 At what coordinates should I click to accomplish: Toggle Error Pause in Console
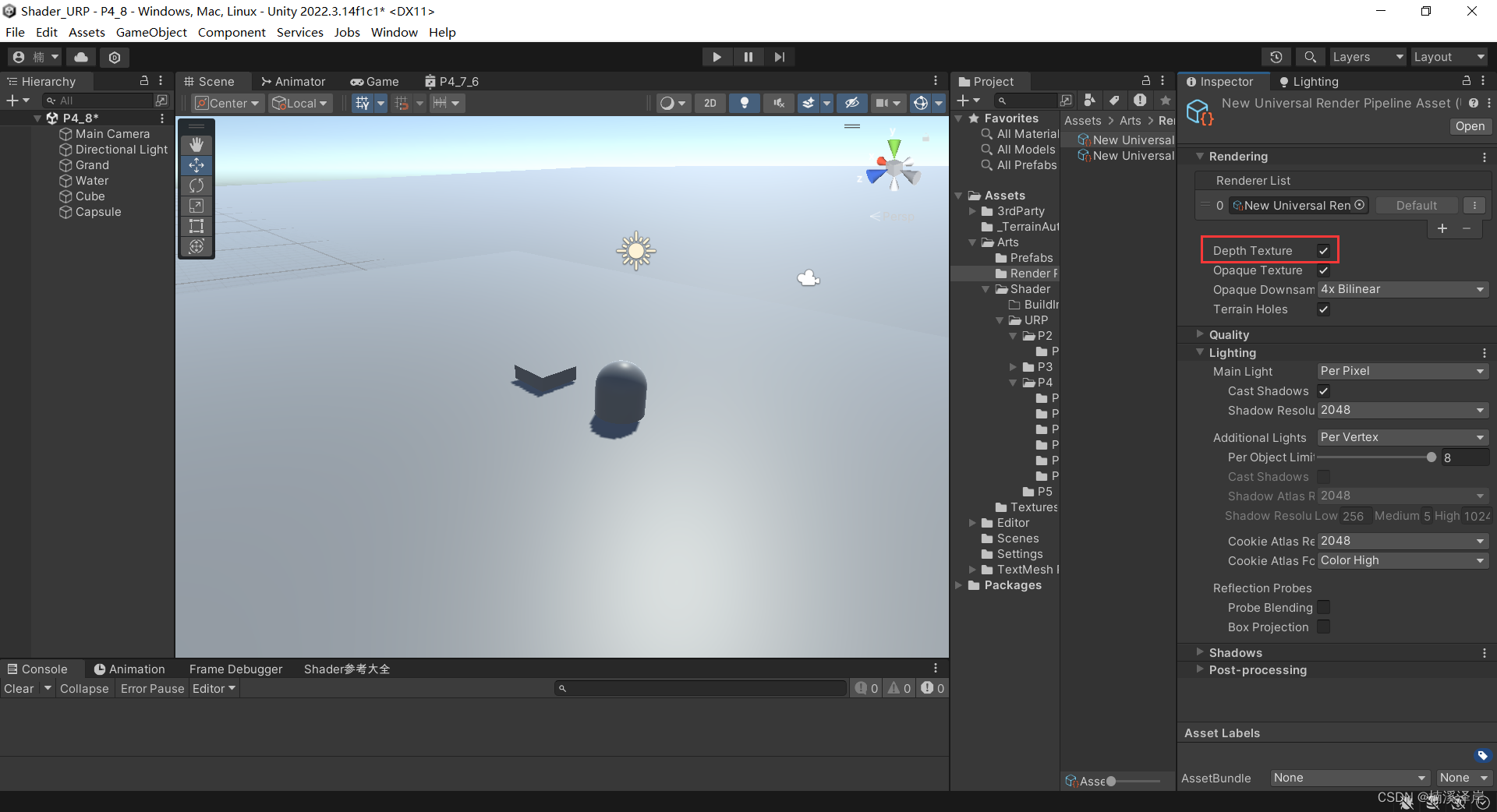click(x=152, y=689)
